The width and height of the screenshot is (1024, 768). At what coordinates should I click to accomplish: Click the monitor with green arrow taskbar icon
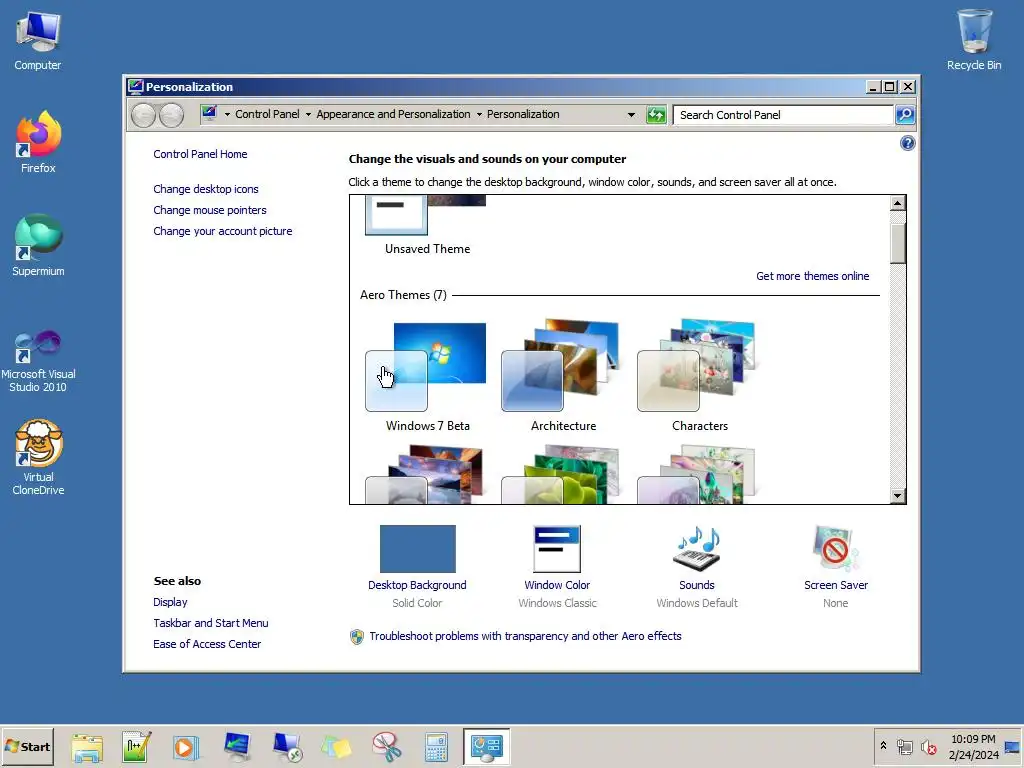(236, 747)
